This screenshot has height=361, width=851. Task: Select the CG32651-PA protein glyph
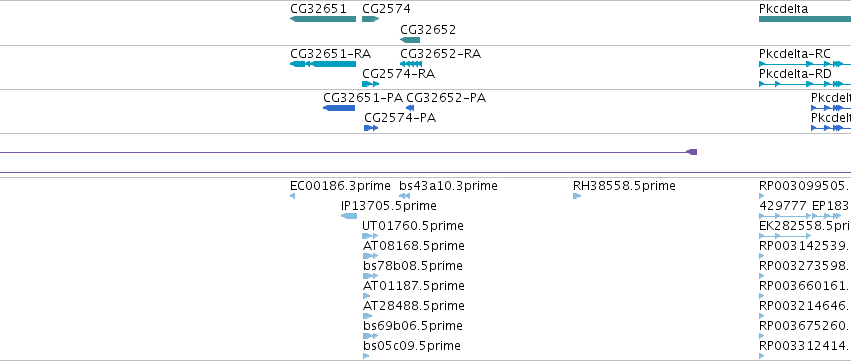[x=339, y=108]
